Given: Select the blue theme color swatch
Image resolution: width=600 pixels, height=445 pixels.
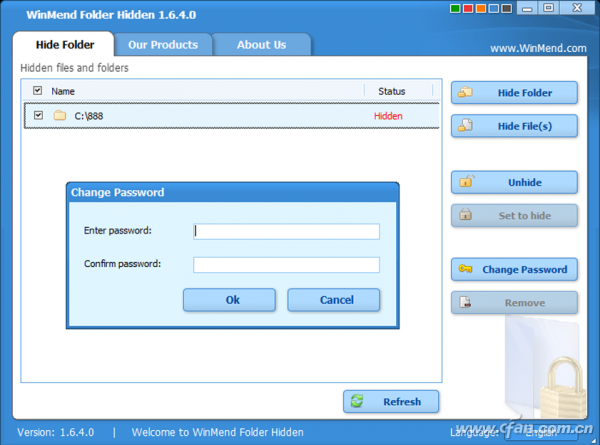Looking at the screenshot, I should click(x=494, y=8).
